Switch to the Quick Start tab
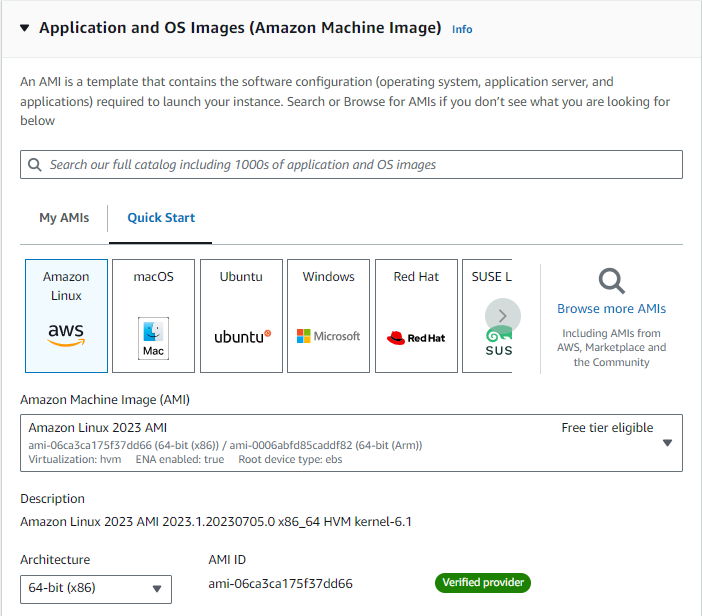Image resolution: width=702 pixels, height=616 pixels. [x=161, y=218]
